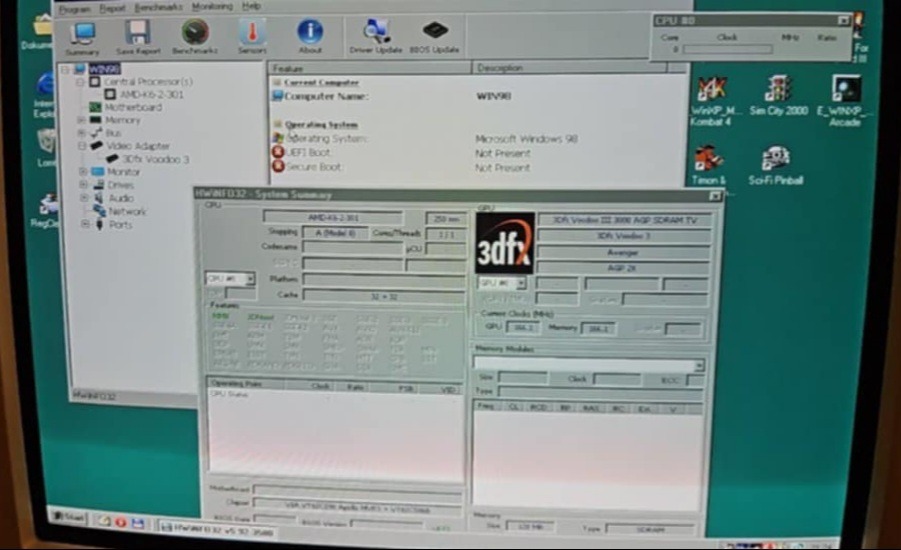The image size is (901, 550).
Task: Expand the Memory tree node
Action: point(82,120)
